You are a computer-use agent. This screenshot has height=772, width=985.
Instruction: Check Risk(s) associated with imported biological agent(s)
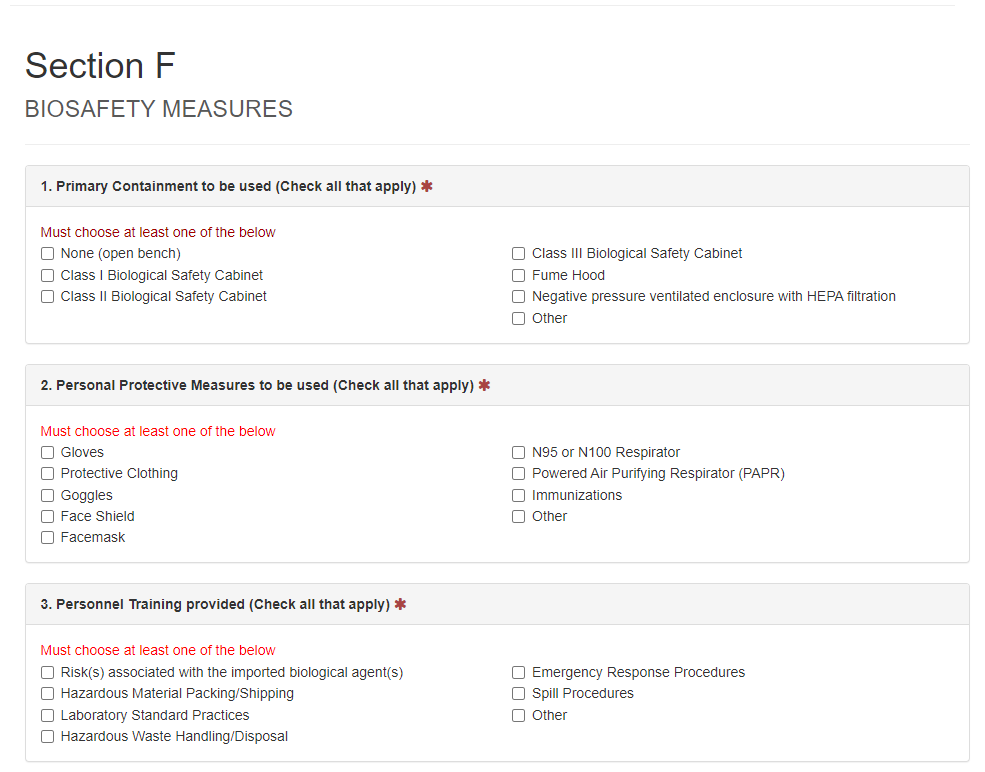[x=47, y=673]
